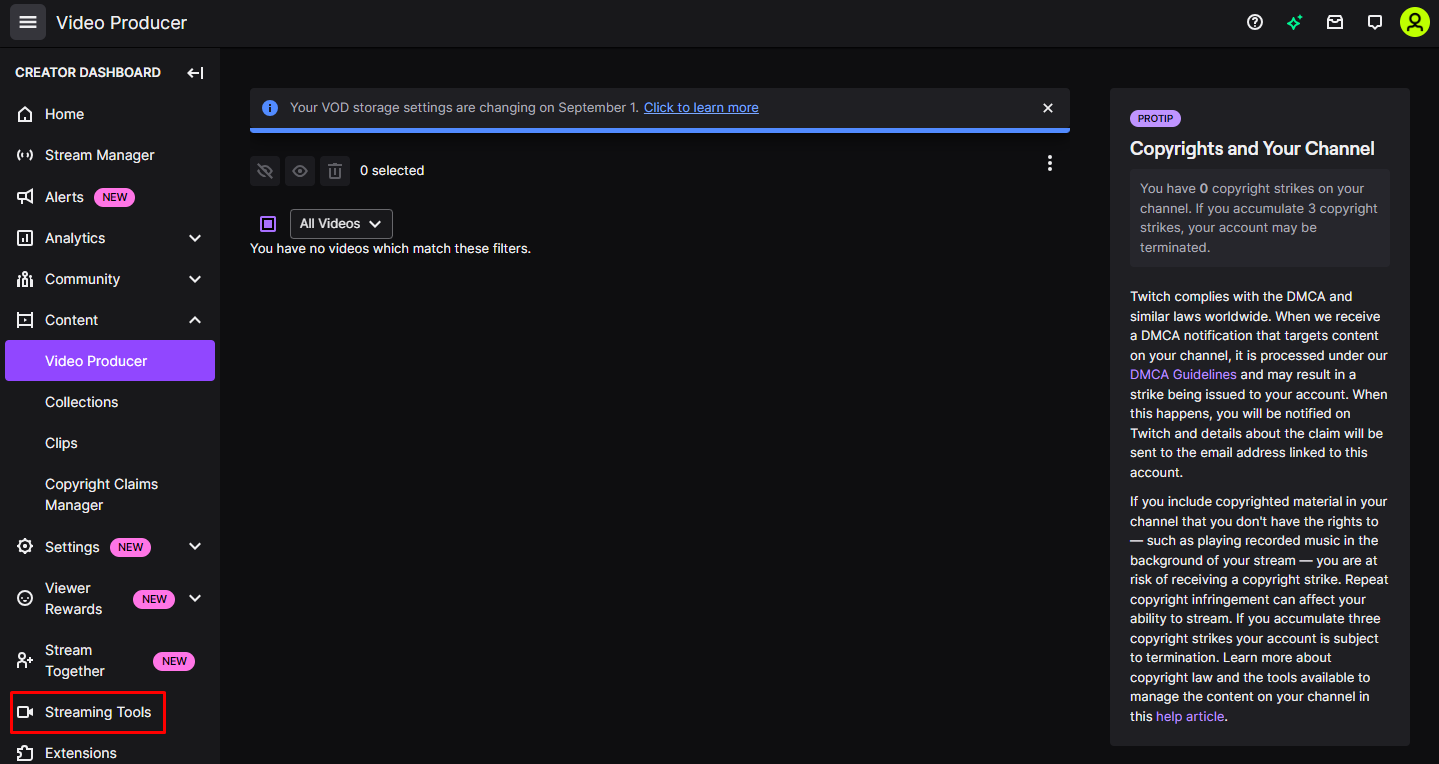1439x764 pixels.
Task: Expand the Analytics section chevron
Action: 195,238
